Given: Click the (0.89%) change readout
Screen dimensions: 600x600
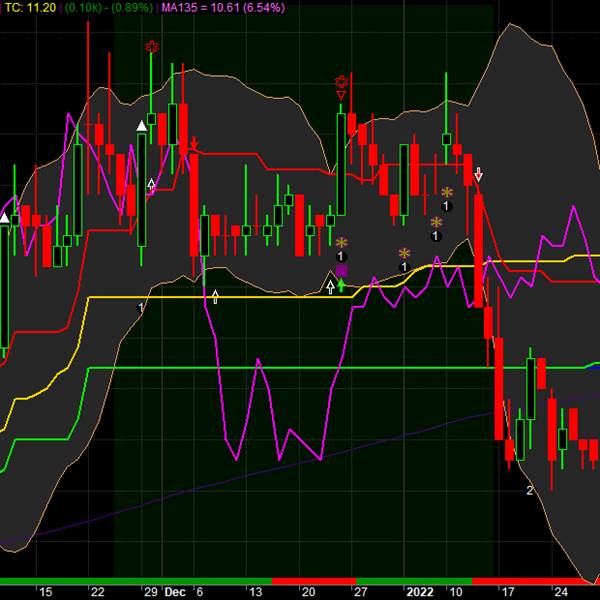Looking at the screenshot, I should tap(132, 8).
